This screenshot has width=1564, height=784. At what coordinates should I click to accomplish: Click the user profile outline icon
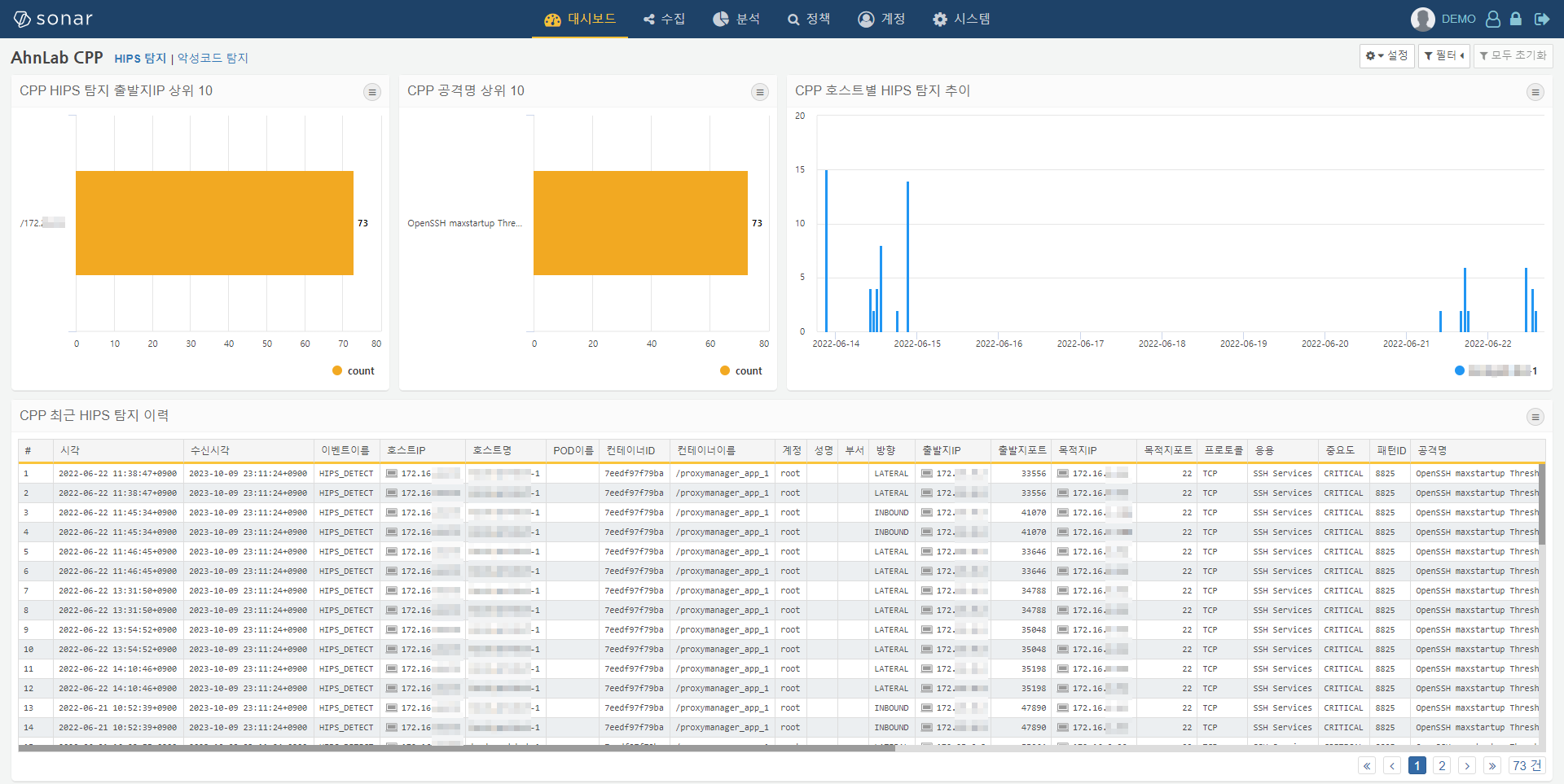click(x=1493, y=19)
